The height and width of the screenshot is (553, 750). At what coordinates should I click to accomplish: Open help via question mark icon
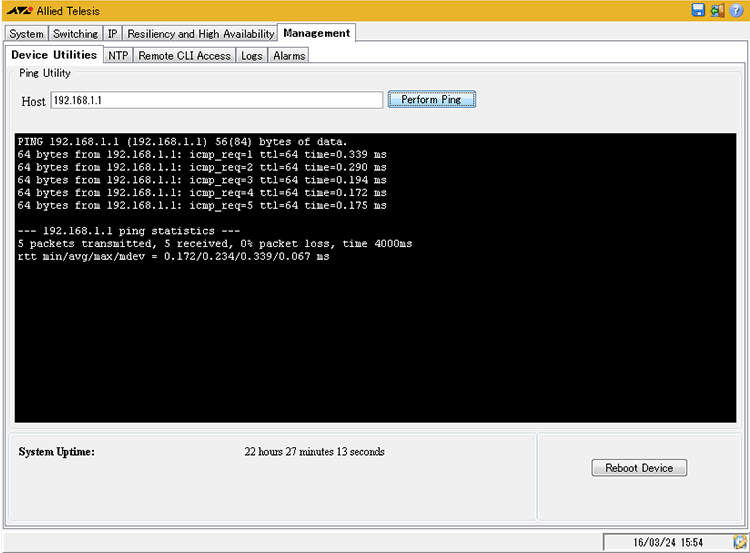click(736, 10)
